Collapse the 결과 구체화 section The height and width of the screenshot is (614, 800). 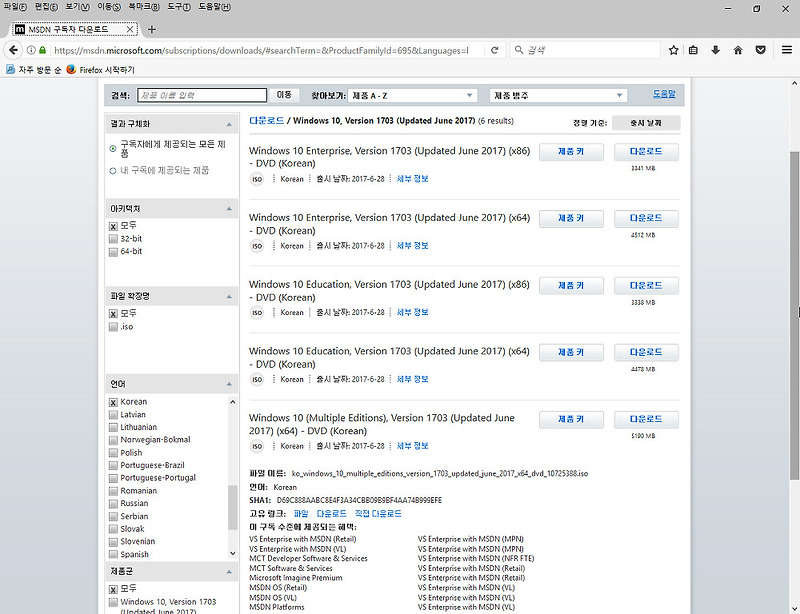[x=229, y=125]
